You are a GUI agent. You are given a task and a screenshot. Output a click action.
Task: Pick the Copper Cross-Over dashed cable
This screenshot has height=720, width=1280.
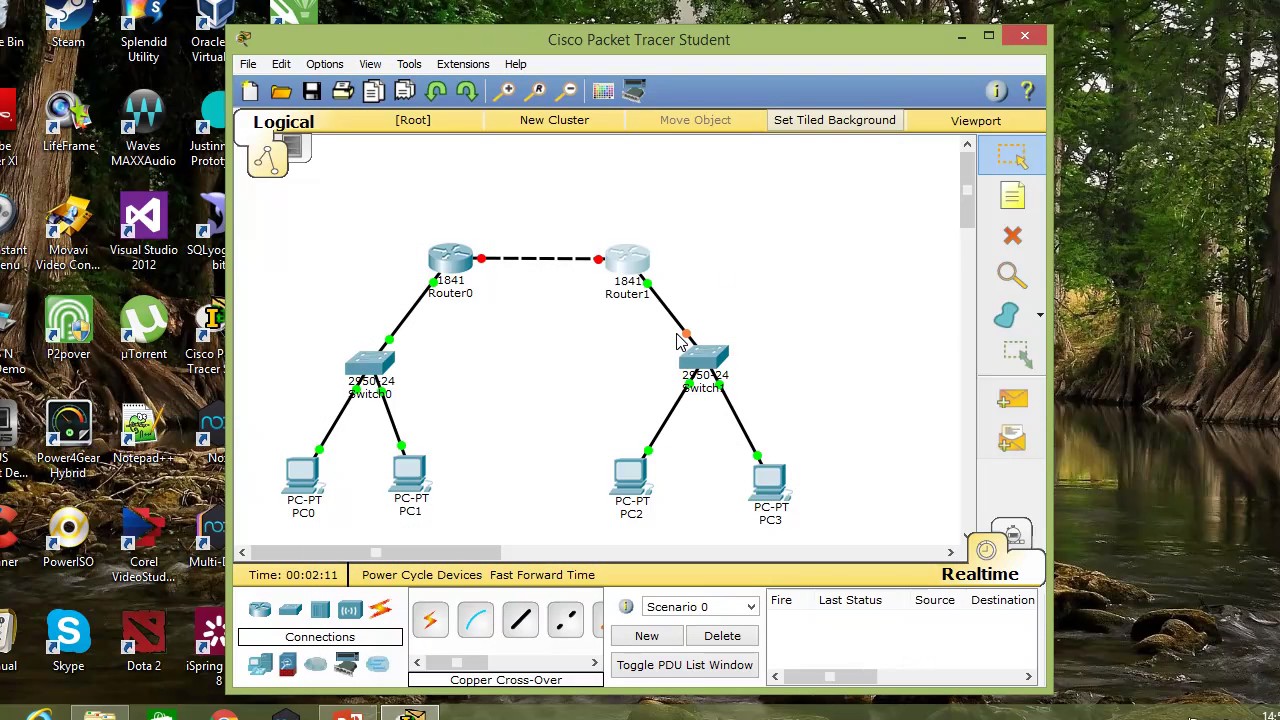[x=565, y=621]
